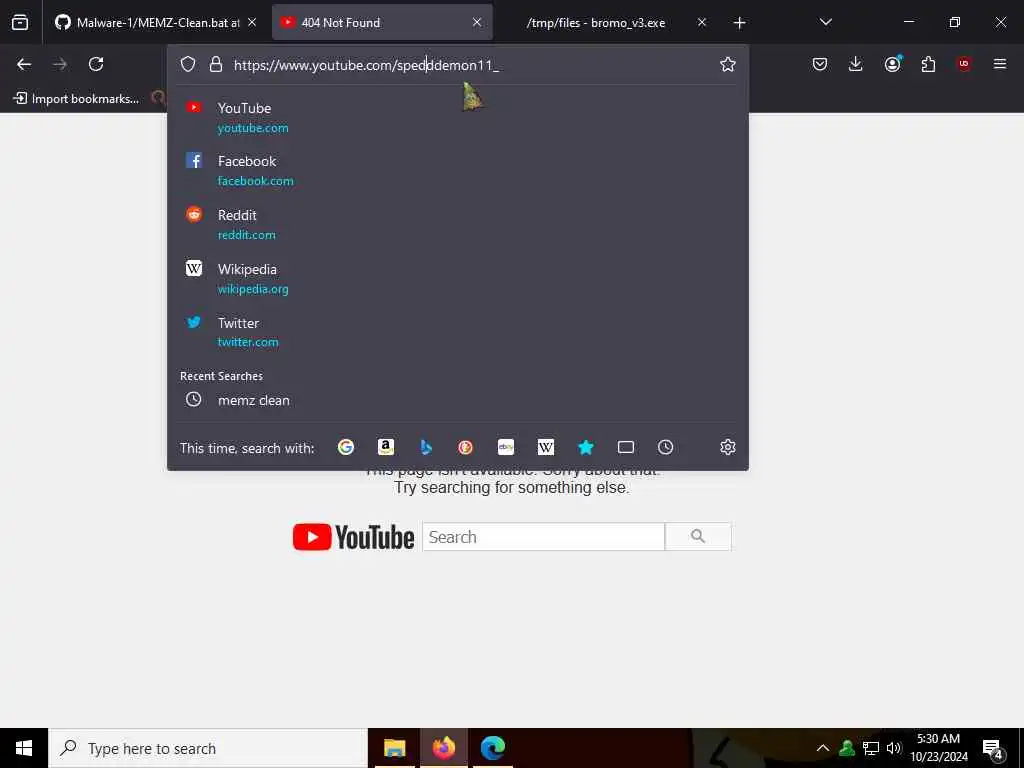Switch to /tmp/files - bromo_v3.exe tab
The width and height of the screenshot is (1024, 768).
tap(596, 23)
